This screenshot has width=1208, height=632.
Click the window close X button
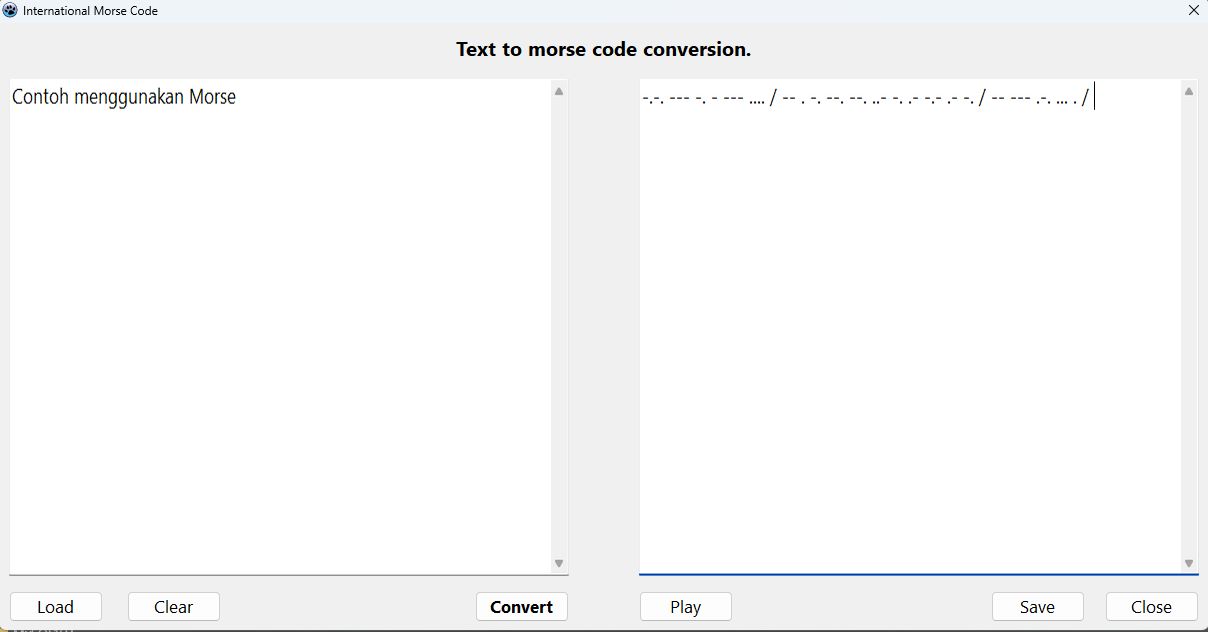[x=1193, y=11]
